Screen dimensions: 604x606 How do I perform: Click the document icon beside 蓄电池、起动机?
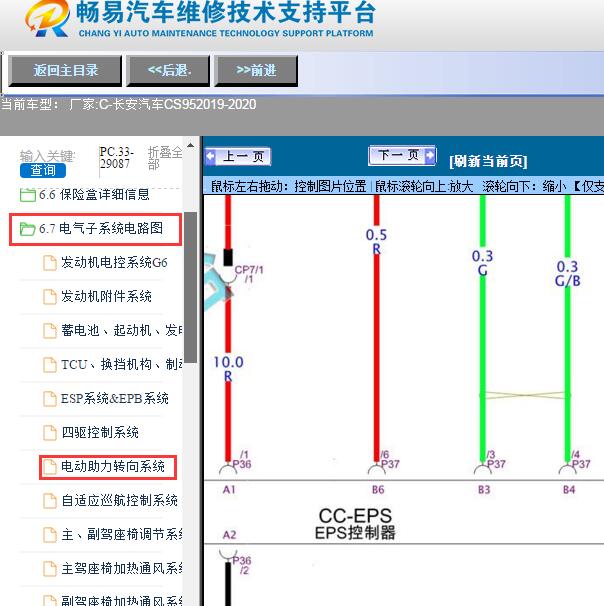[49, 331]
